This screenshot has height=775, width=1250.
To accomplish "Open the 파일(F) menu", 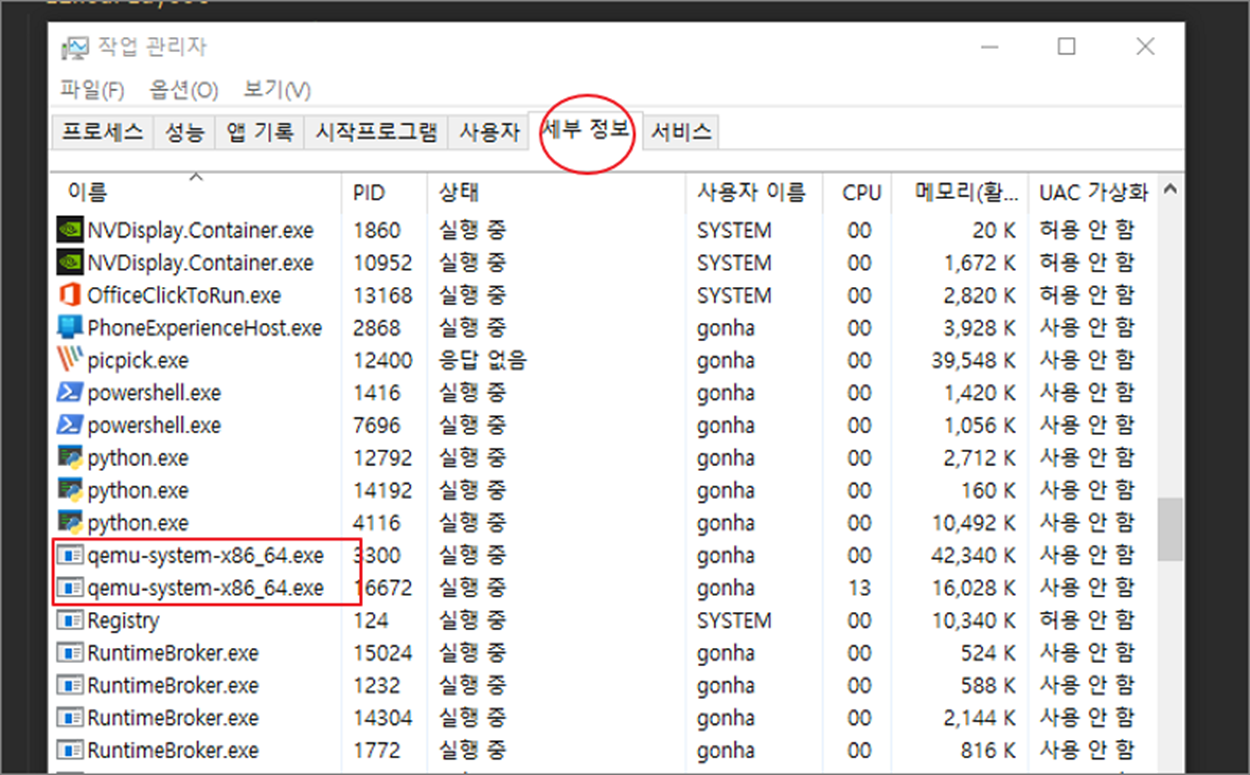I will coord(92,90).
